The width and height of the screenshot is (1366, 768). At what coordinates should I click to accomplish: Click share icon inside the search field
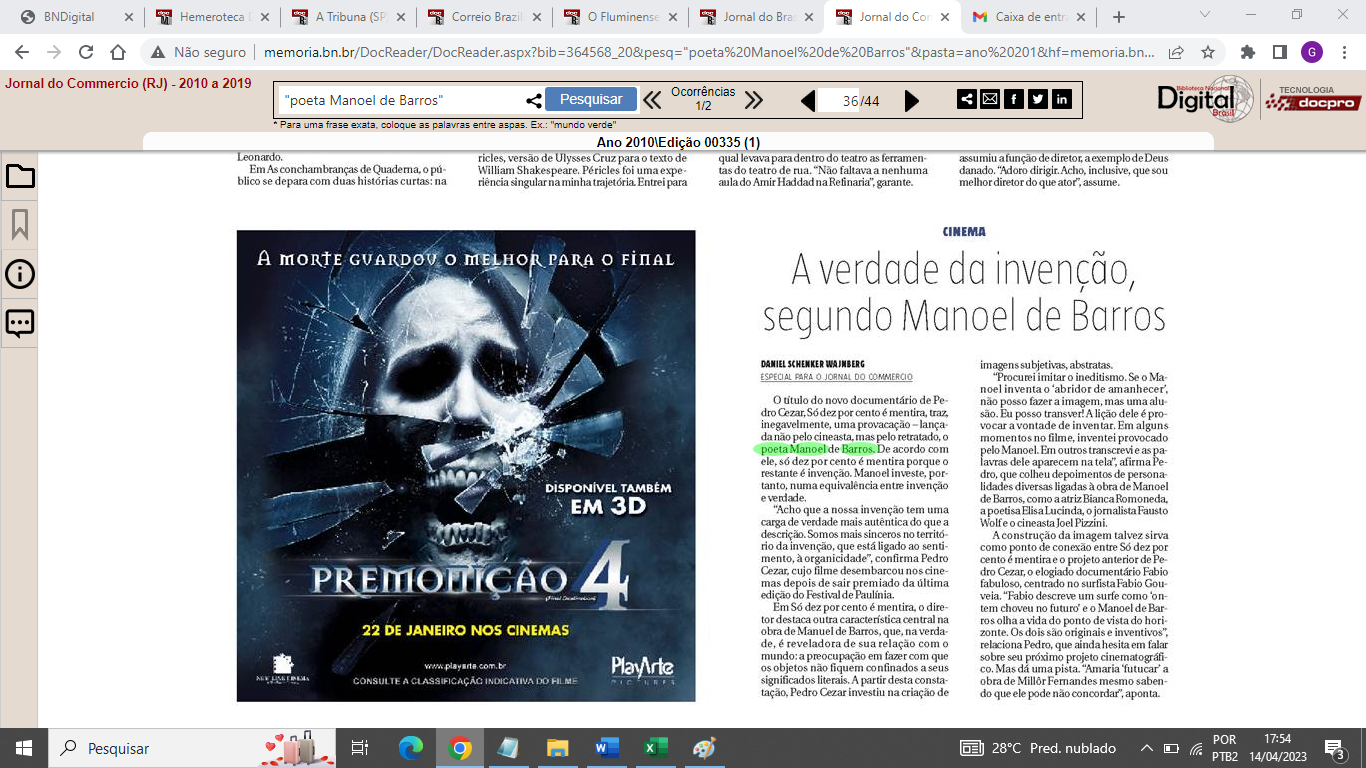tap(534, 100)
